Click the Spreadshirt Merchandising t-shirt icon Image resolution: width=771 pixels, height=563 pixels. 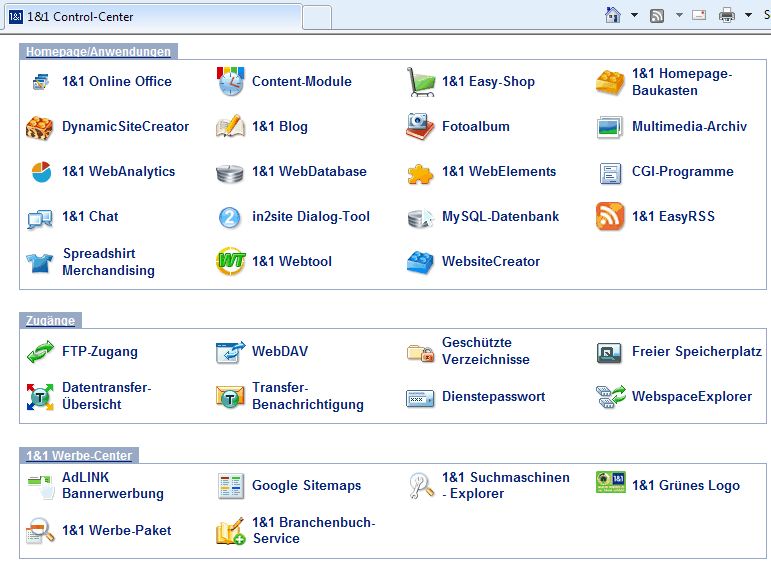tap(40, 262)
